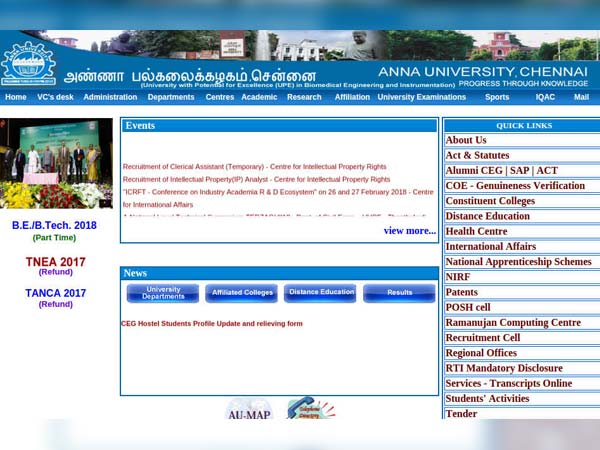Open RTI Mandatory Disclosure link
Viewport: 600px width, 450px height.
504,368
